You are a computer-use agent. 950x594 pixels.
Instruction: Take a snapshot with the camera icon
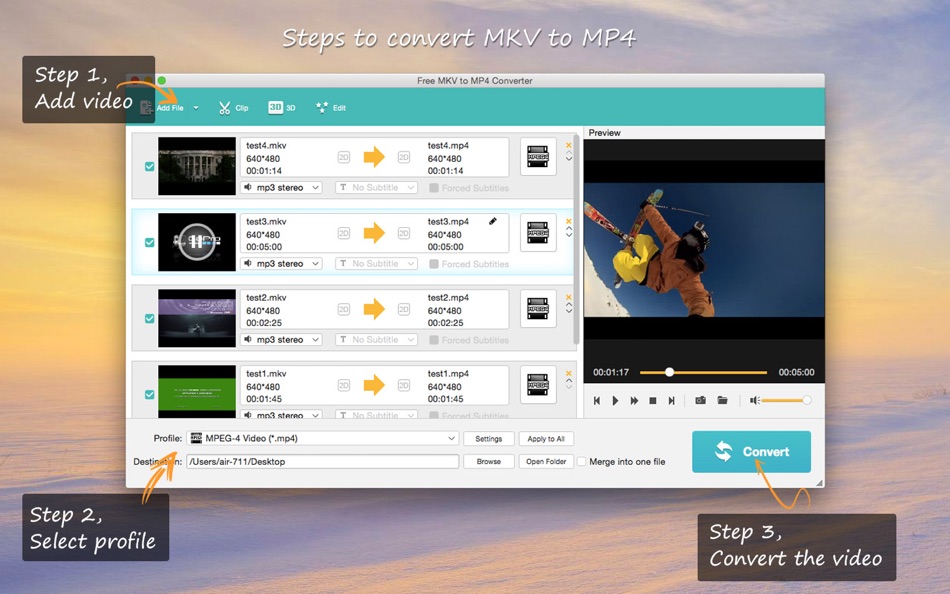[x=700, y=400]
